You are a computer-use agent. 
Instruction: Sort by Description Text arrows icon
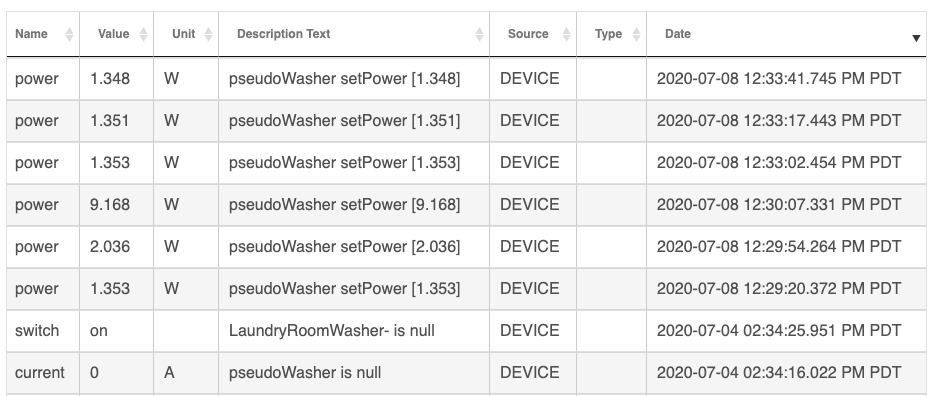(x=480, y=34)
